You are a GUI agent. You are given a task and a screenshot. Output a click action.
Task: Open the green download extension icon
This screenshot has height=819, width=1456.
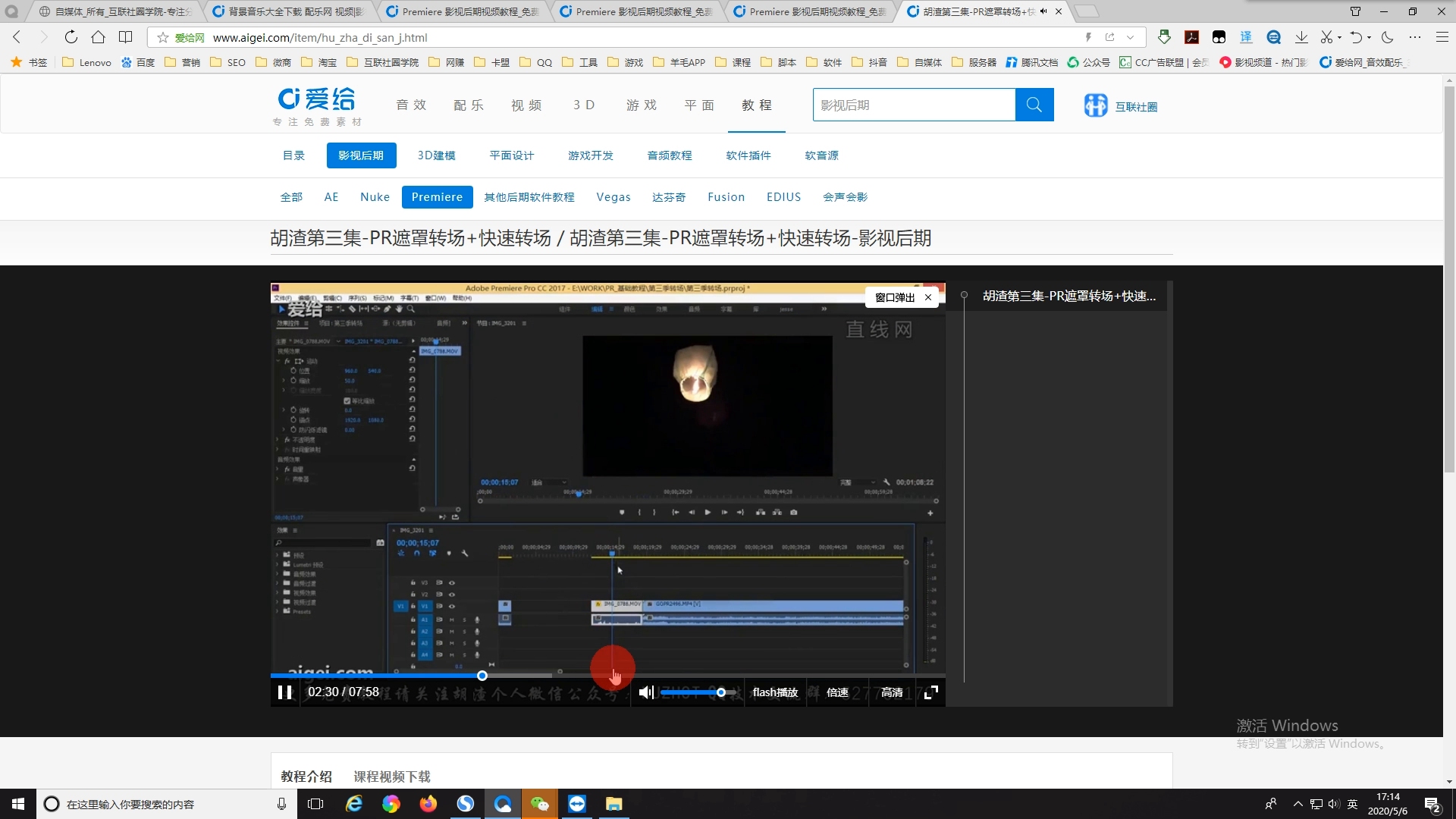tap(1164, 37)
